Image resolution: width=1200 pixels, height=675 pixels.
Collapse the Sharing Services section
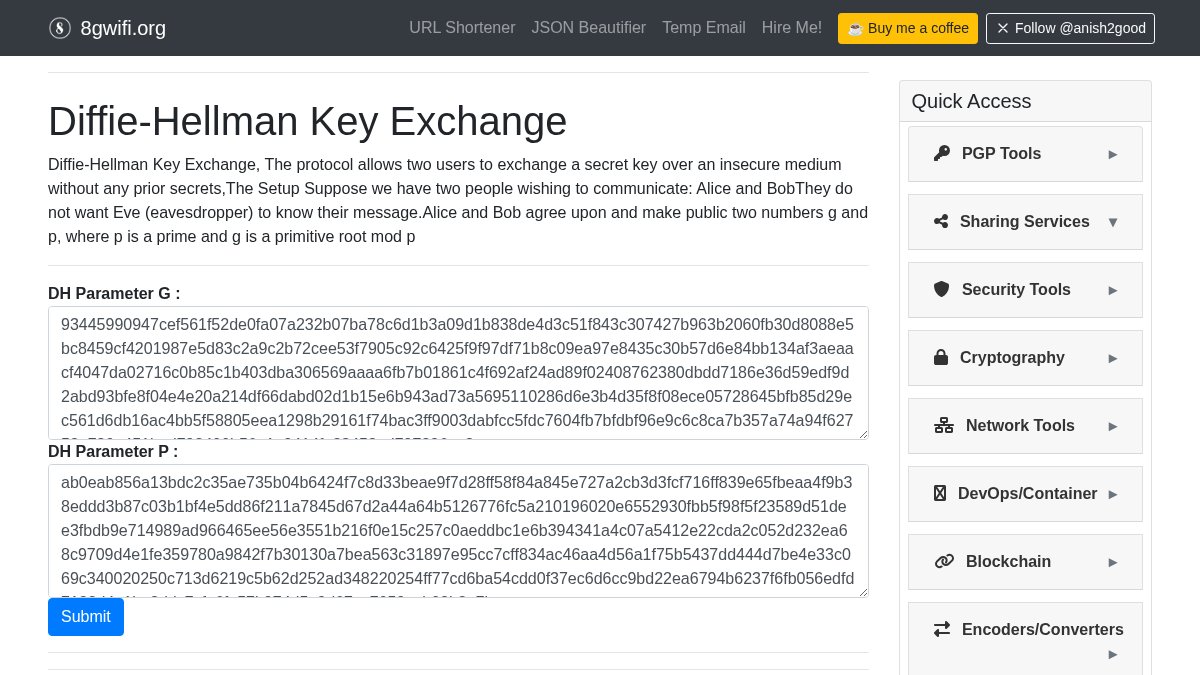1025,221
